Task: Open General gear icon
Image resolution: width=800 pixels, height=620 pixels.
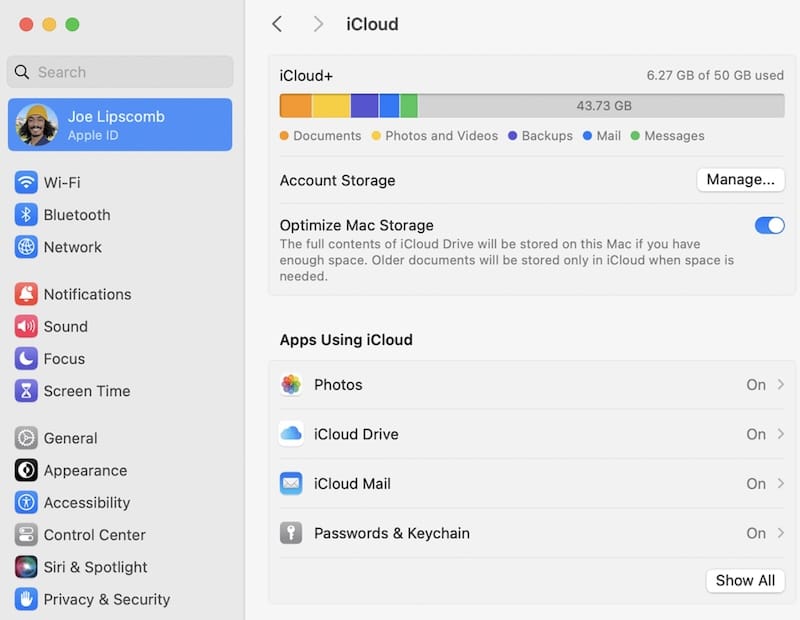Action: 26,438
